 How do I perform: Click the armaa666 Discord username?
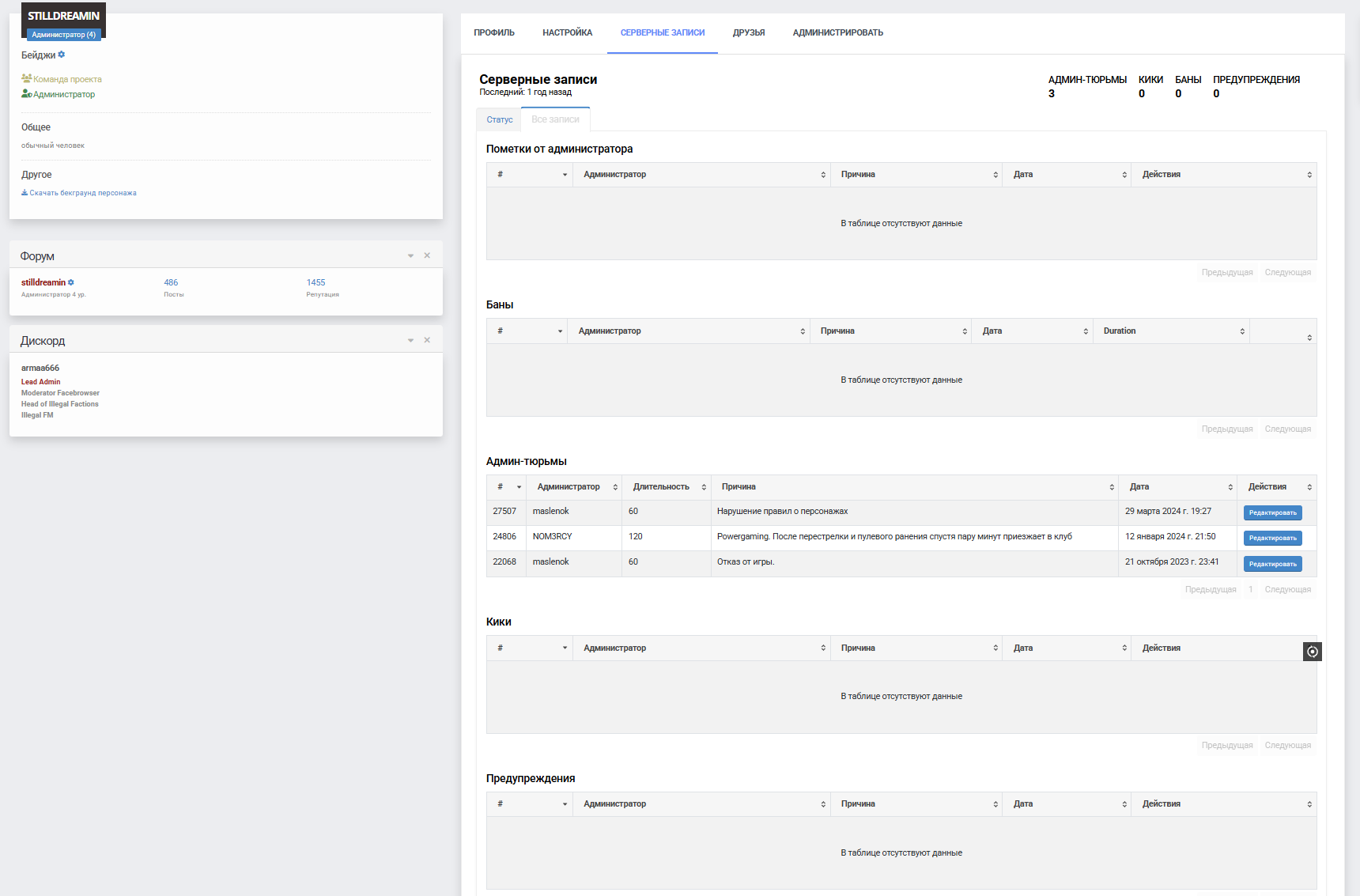pos(40,368)
